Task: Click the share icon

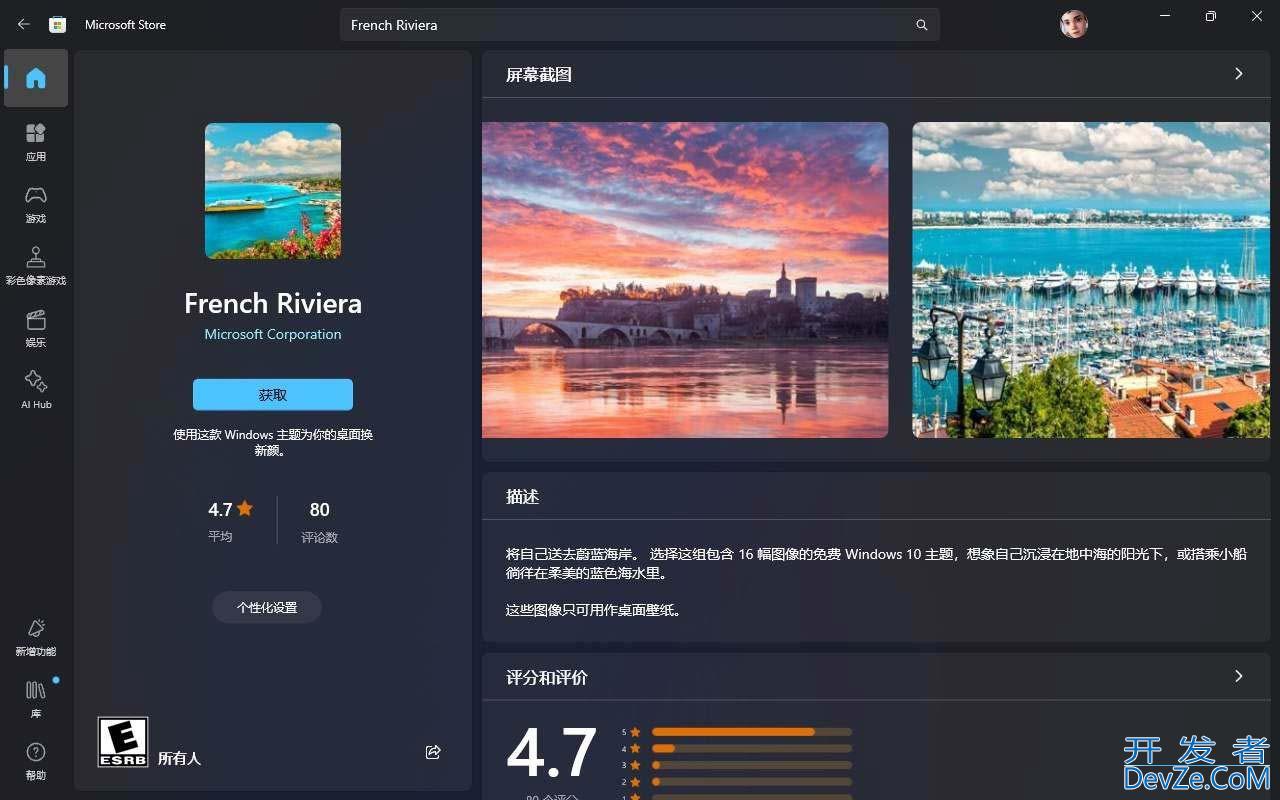Action: point(433,752)
